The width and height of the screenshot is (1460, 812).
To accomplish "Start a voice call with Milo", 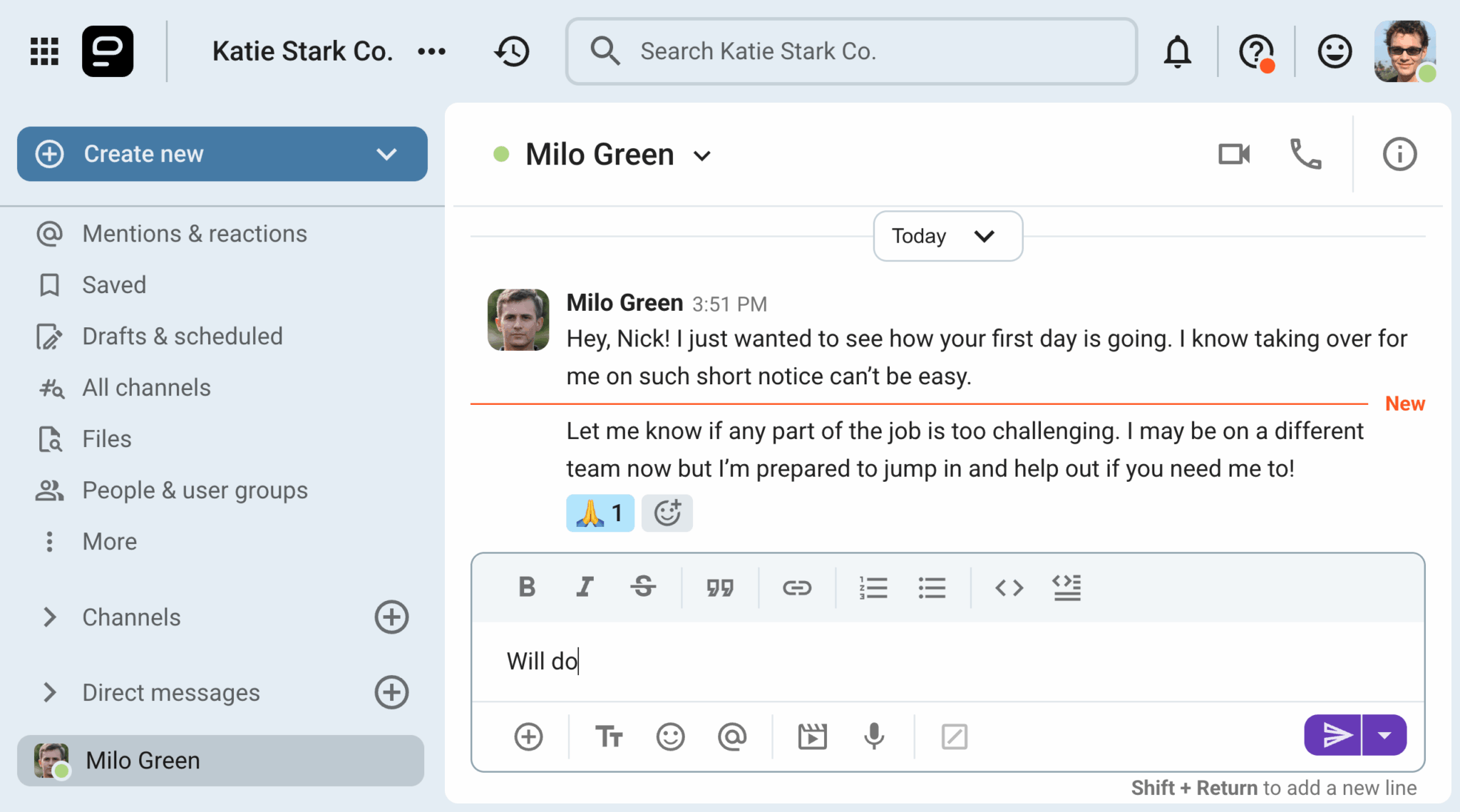I will point(1305,154).
